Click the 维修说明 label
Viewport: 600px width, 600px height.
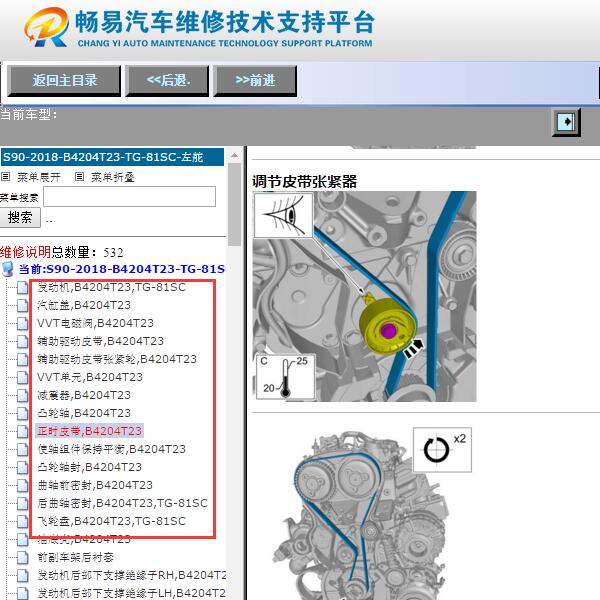tap(25, 252)
